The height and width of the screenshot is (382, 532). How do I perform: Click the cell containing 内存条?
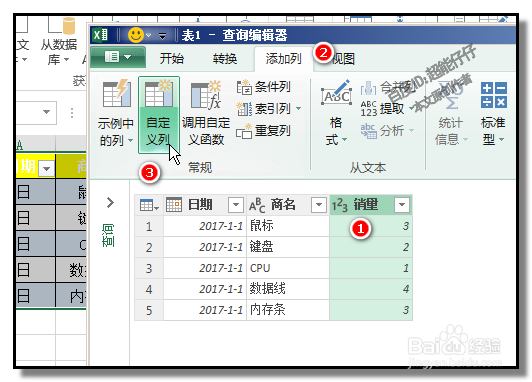point(288,310)
